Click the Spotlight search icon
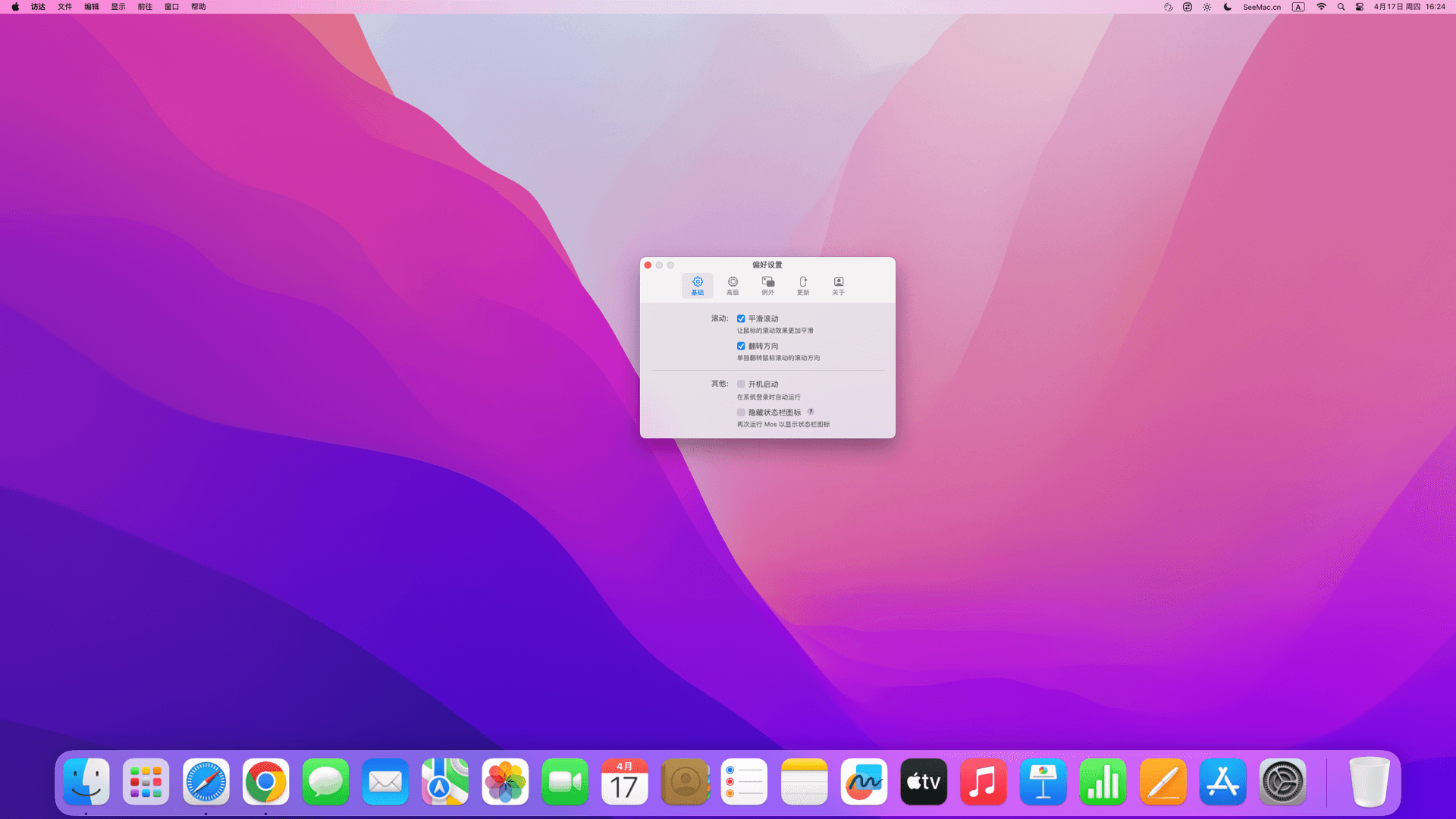Viewport: 1456px width, 819px height. 1341,7
